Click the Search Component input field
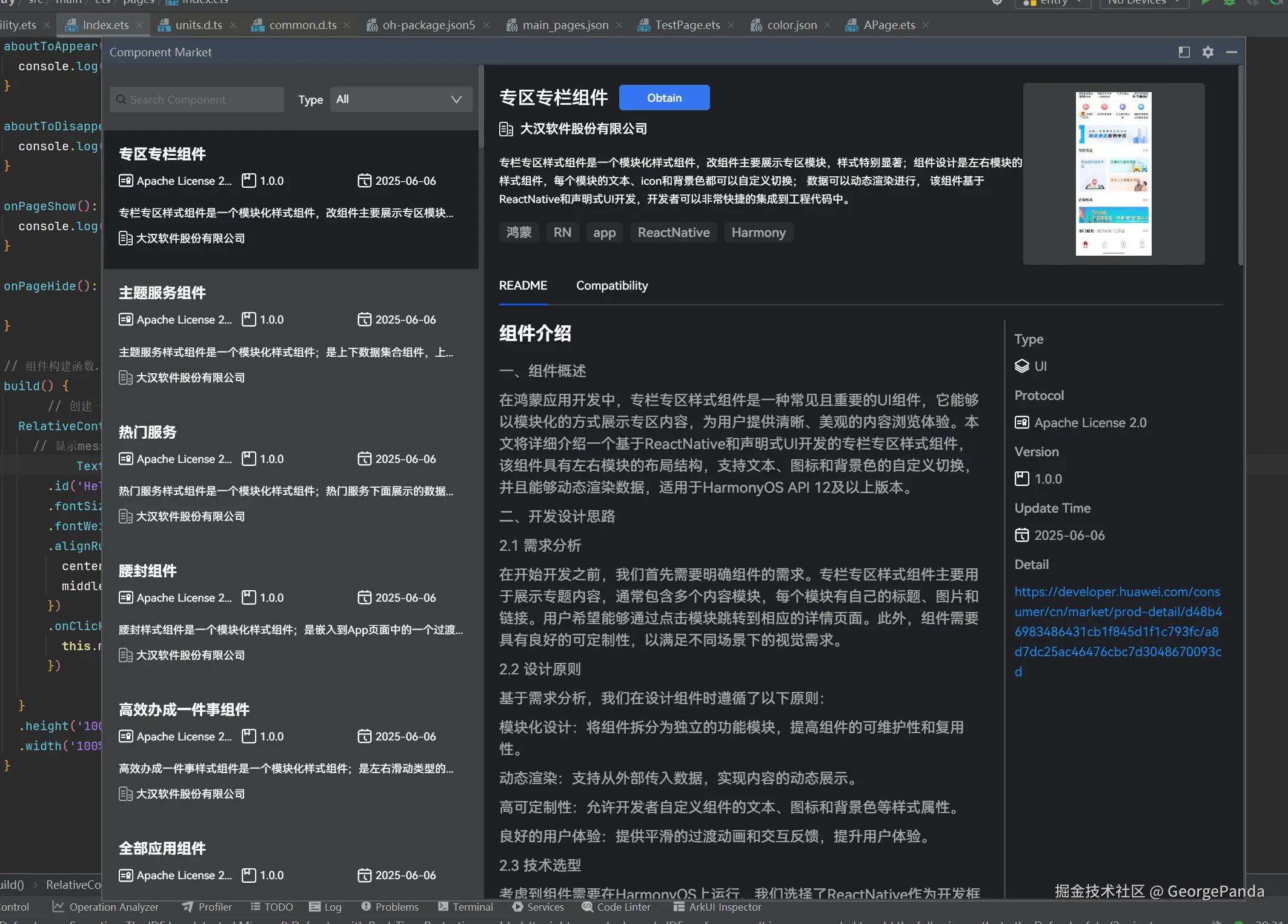Viewport: 1288px width, 924px height. (196, 99)
